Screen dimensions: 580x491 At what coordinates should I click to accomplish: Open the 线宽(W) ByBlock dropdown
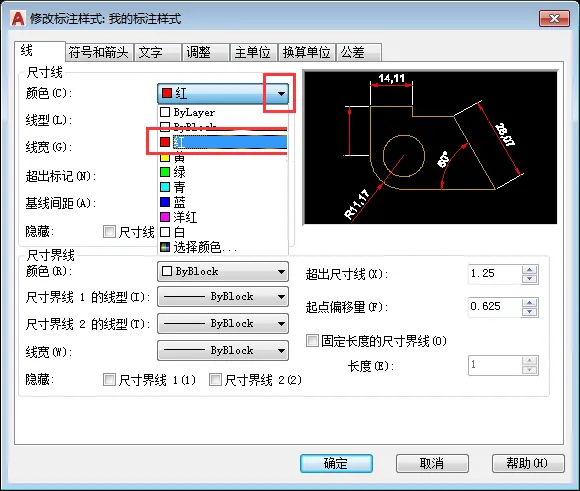[223, 350]
